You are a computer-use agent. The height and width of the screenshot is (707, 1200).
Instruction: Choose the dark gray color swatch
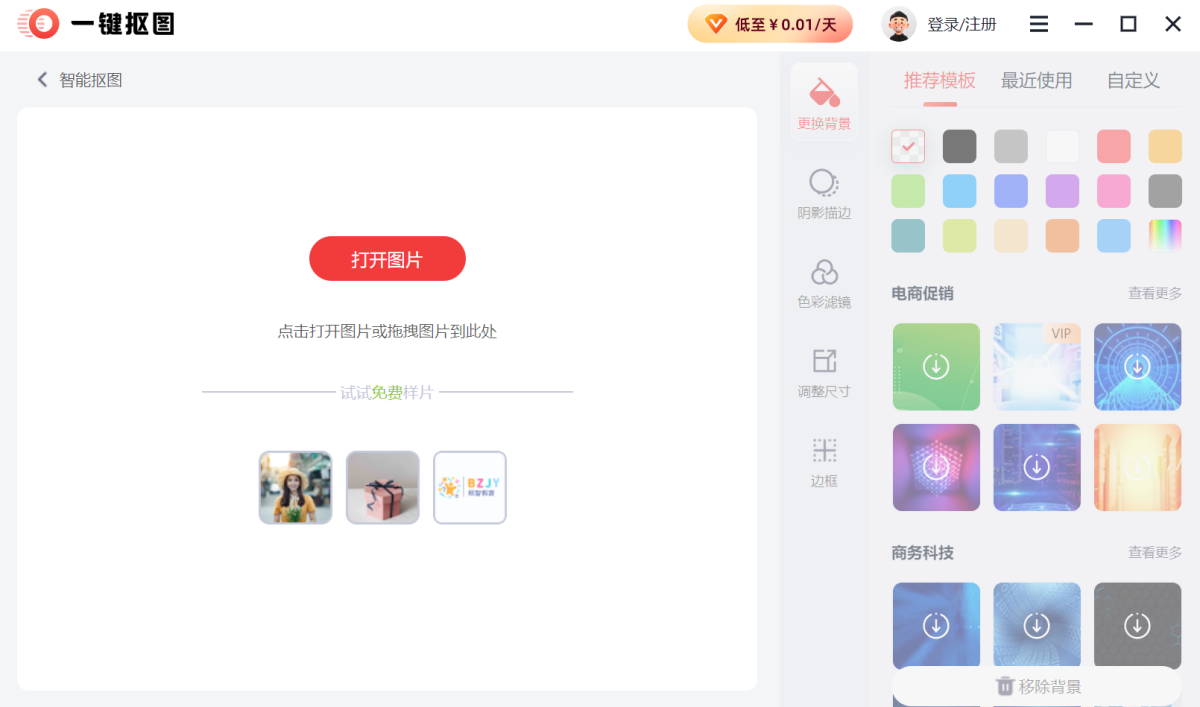pyautogui.click(x=959, y=146)
